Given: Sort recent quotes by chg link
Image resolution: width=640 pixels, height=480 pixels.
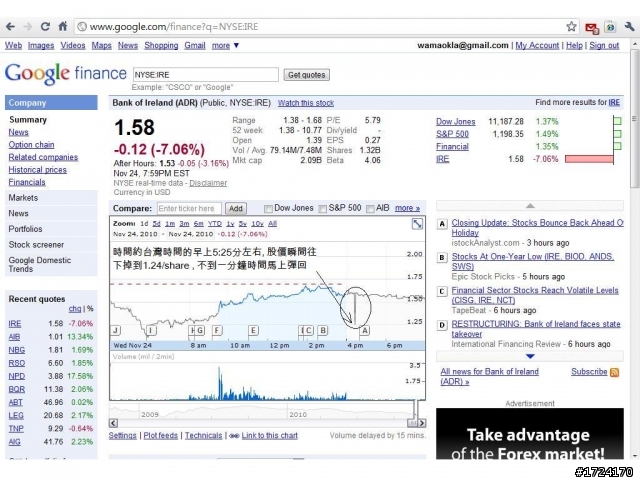Looking at the screenshot, I should [75, 309].
